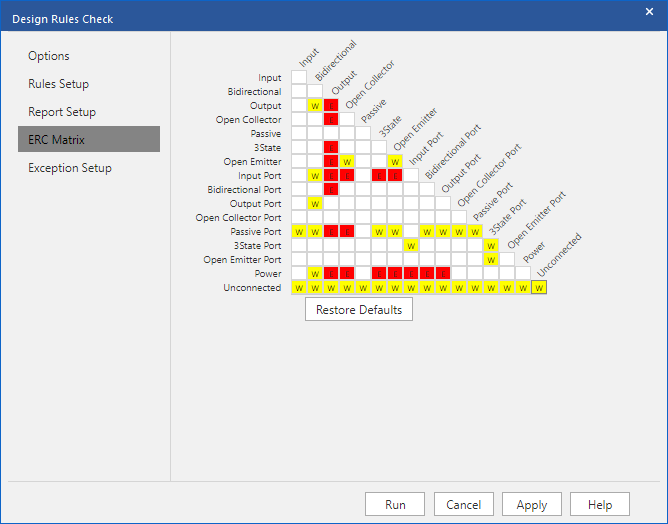Run the design rules check
668x524 pixels.
(x=395, y=504)
